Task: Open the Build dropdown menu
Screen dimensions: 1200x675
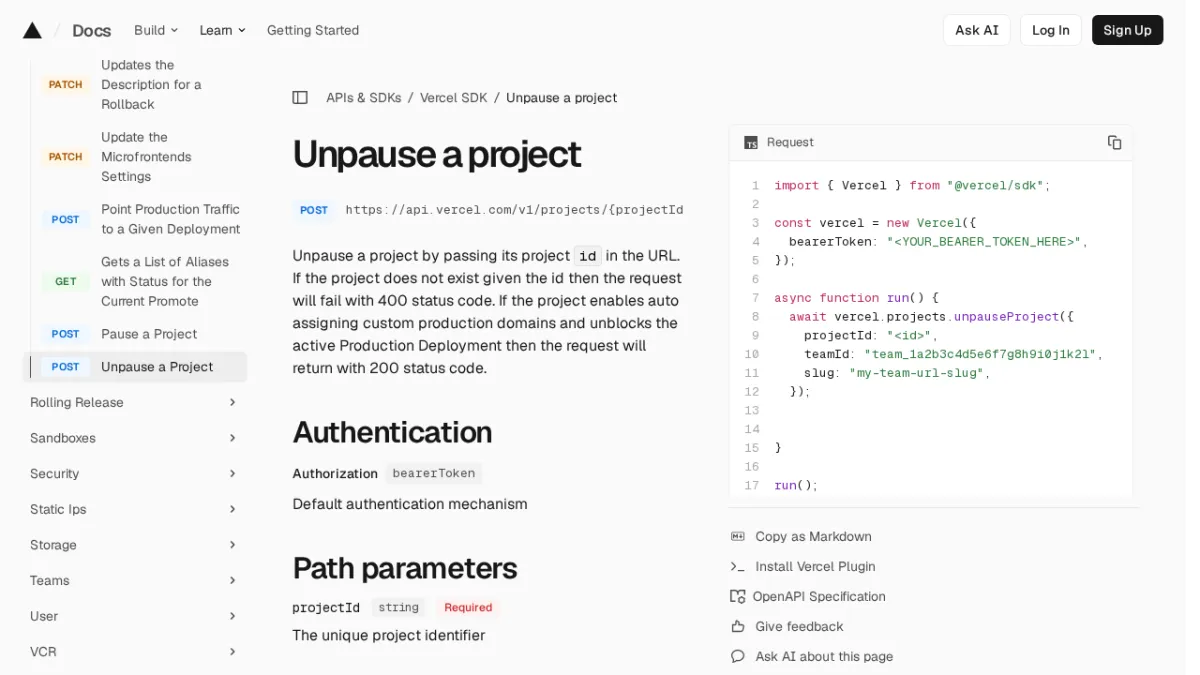Action: [x=156, y=30]
